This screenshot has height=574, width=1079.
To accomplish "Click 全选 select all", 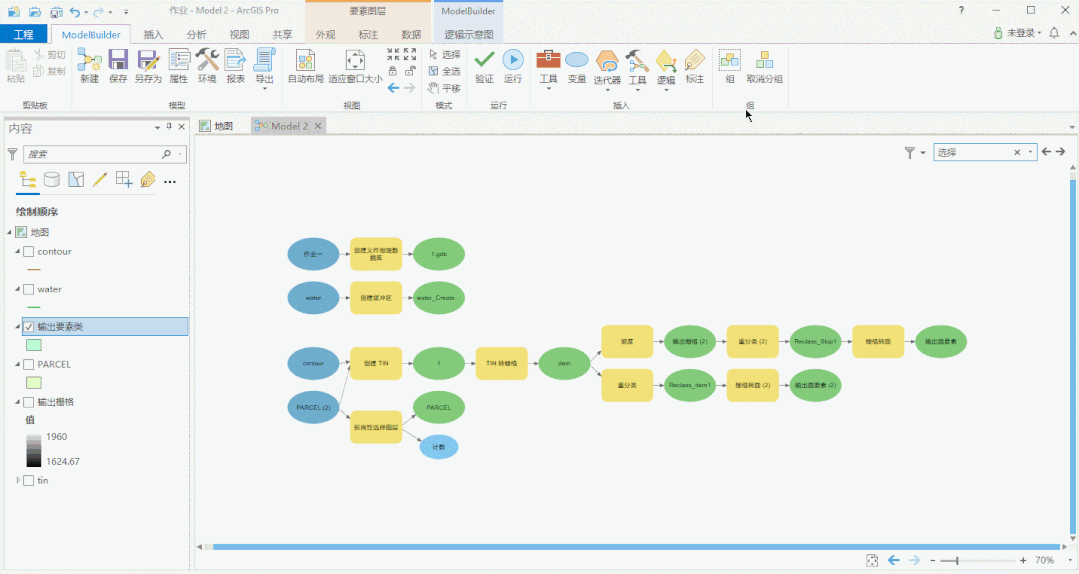I will tap(445, 71).
